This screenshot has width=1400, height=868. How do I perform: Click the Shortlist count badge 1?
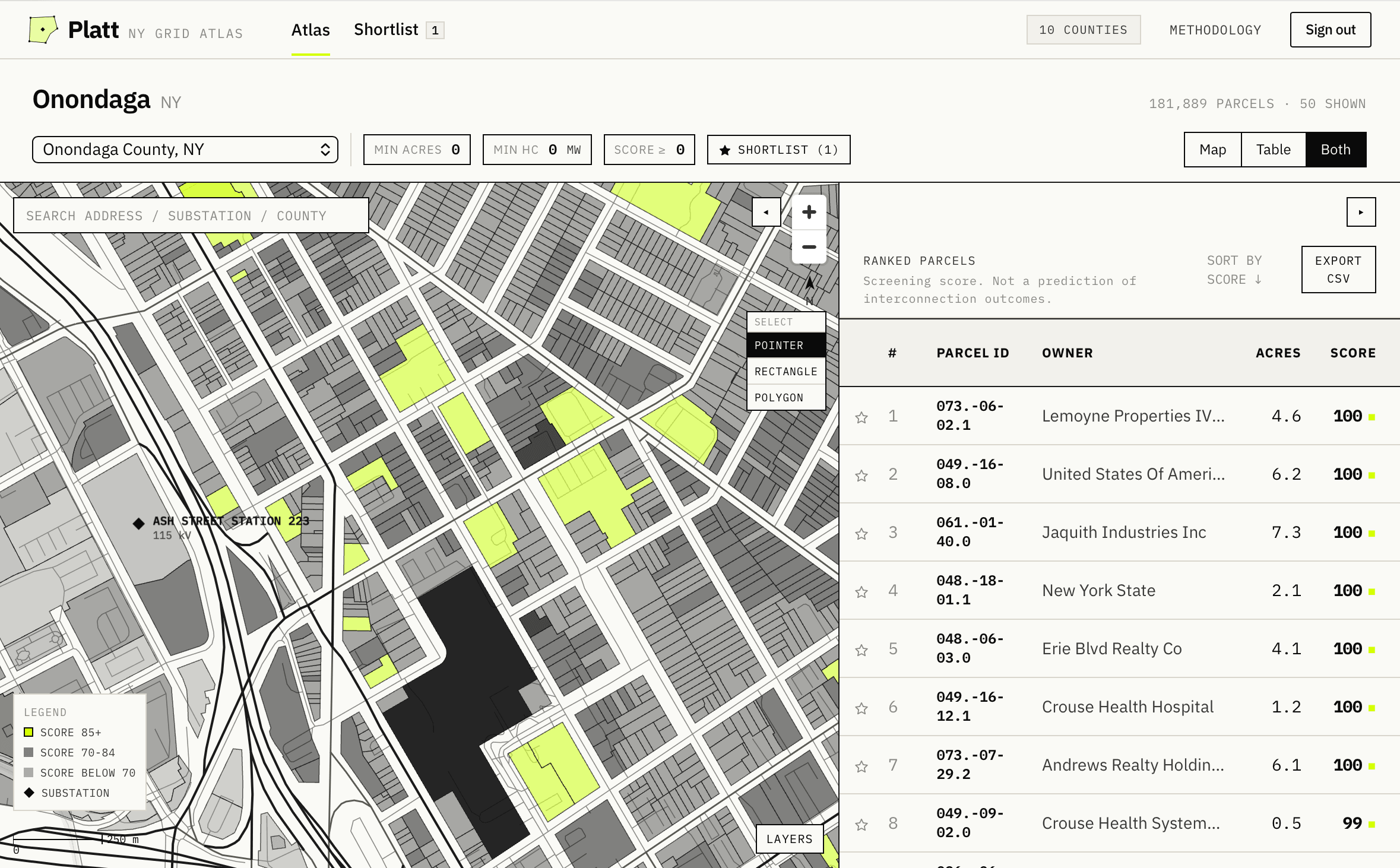[x=435, y=30]
